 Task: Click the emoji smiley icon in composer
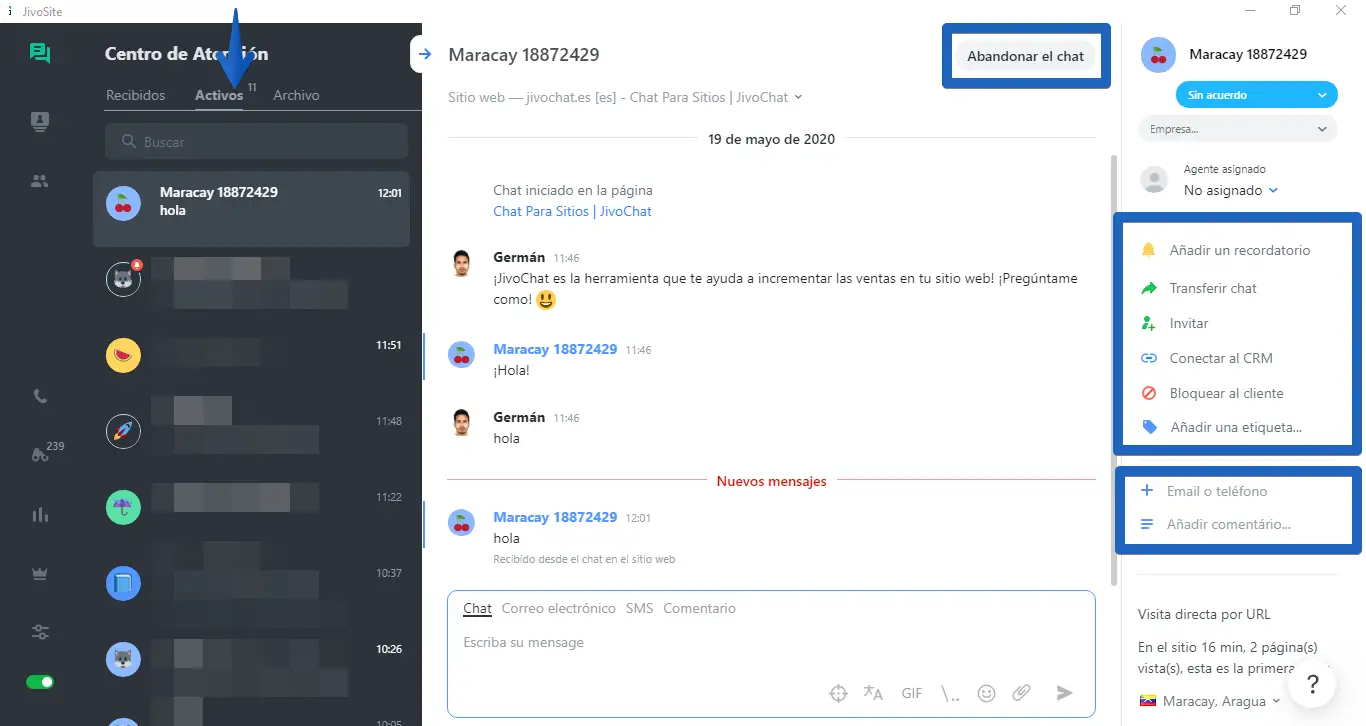(x=986, y=693)
